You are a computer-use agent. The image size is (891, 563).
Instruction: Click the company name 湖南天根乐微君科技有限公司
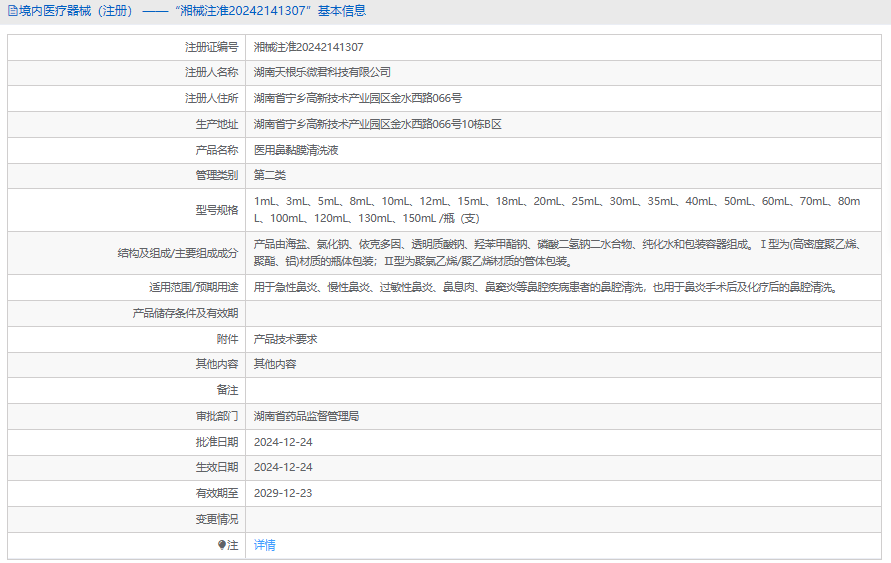click(x=322, y=72)
